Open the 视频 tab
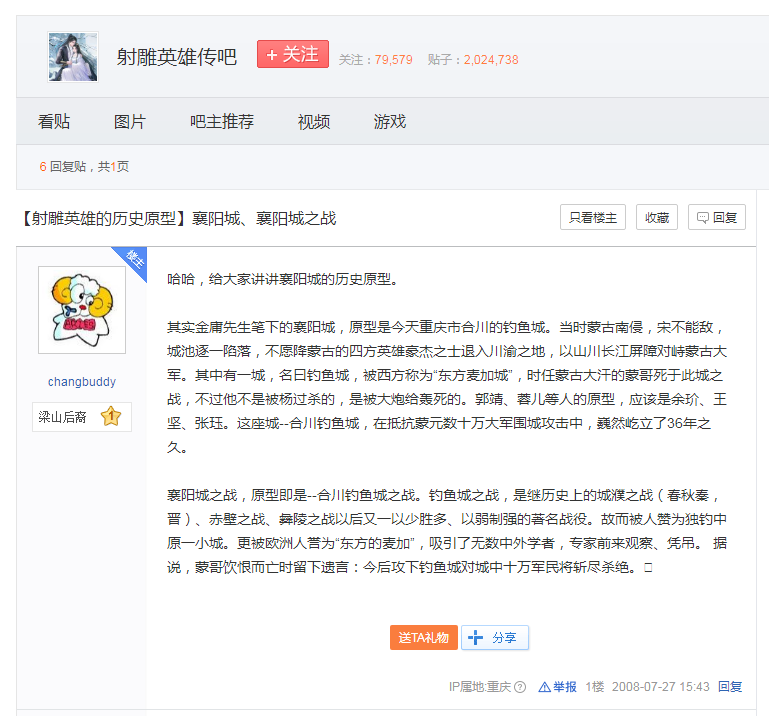The image size is (769, 716). (x=314, y=122)
